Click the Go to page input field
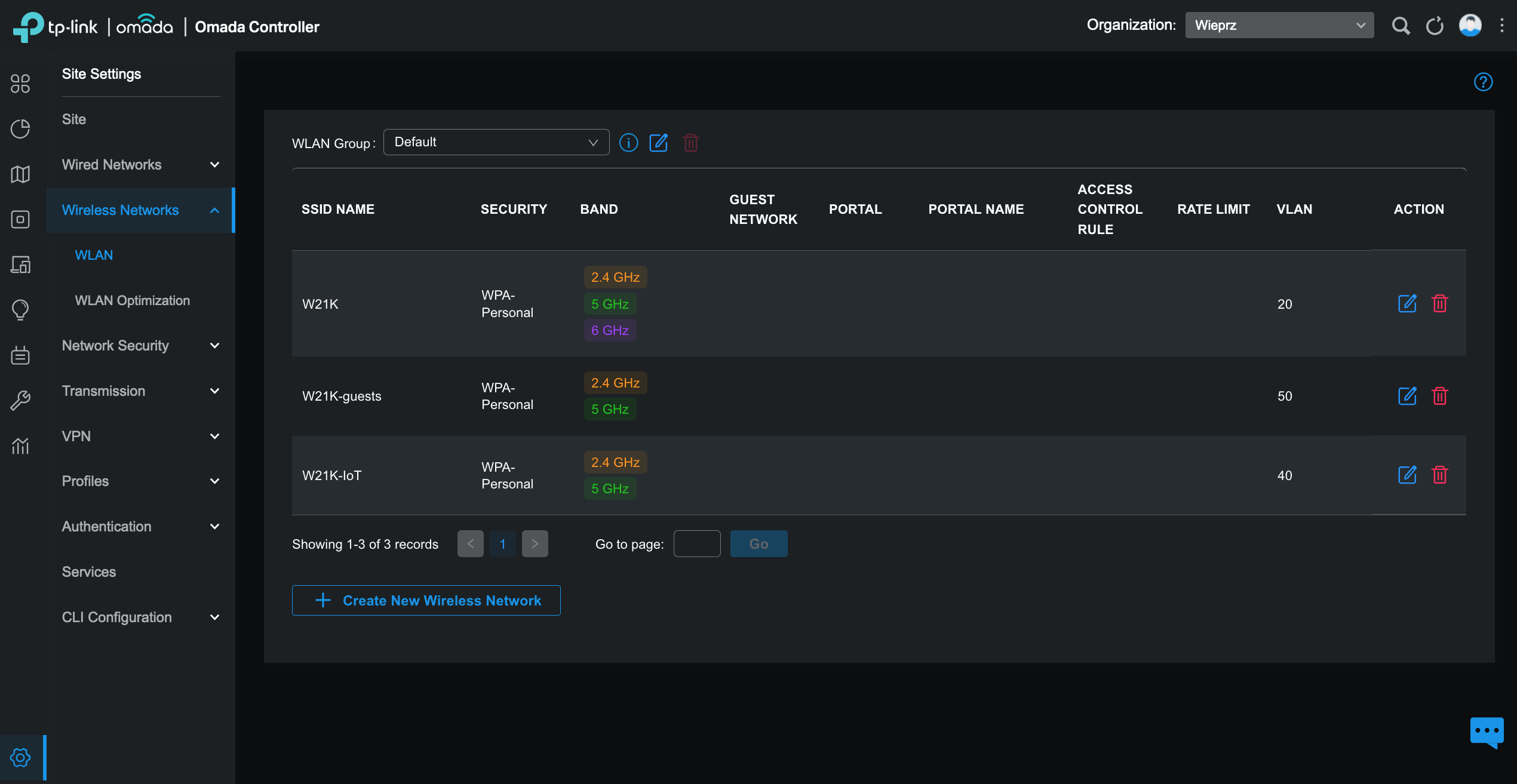 coord(697,543)
